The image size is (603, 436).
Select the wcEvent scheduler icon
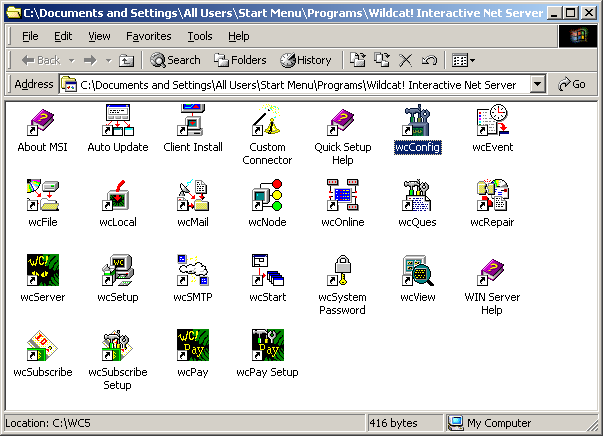click(x=493, y=121)
